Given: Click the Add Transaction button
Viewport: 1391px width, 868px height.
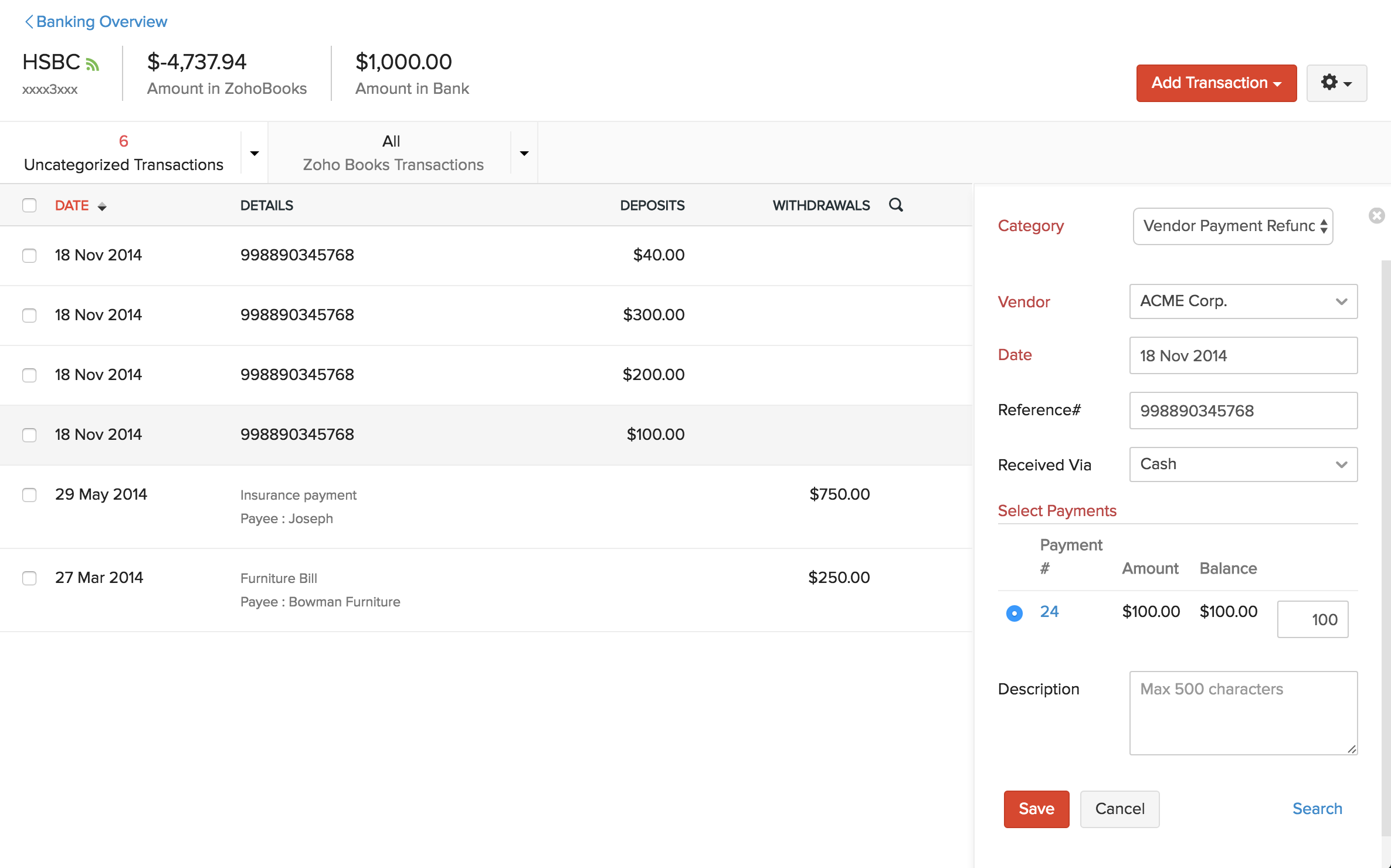Looking at the screenshot, I should pyautogui.click(x=1216, y=83).
